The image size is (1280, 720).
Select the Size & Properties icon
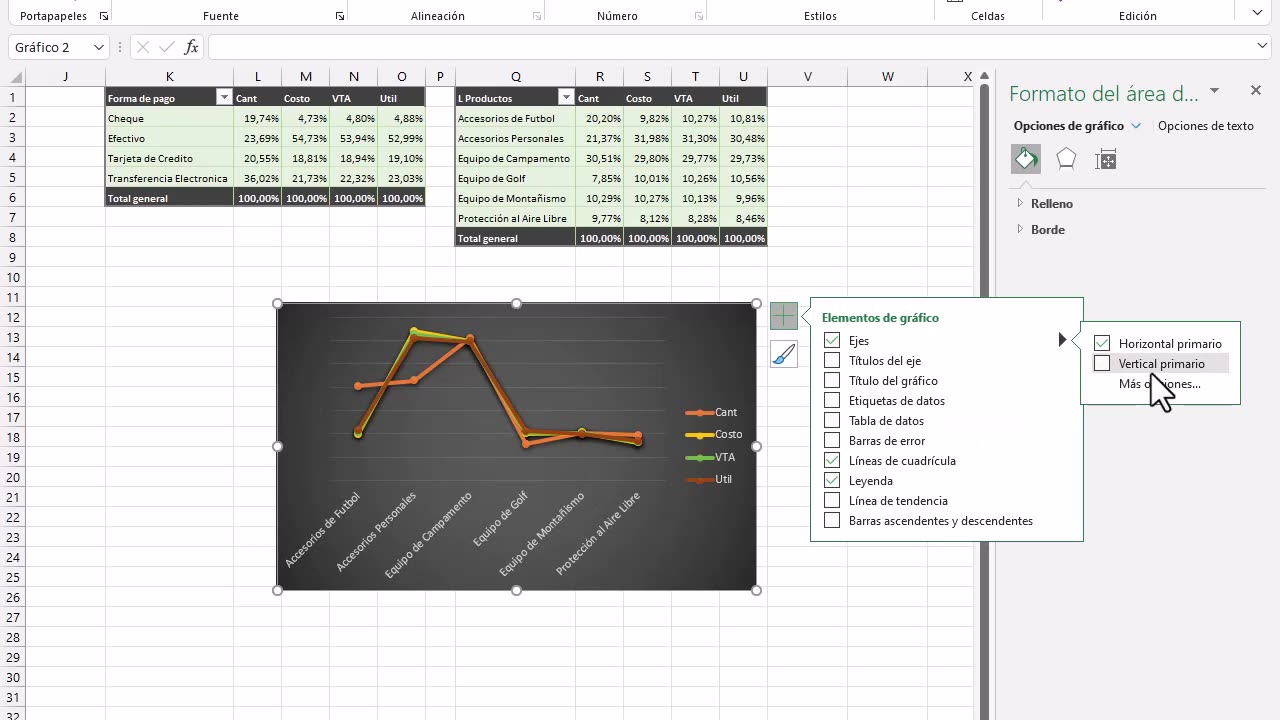tap(1106, 159)
